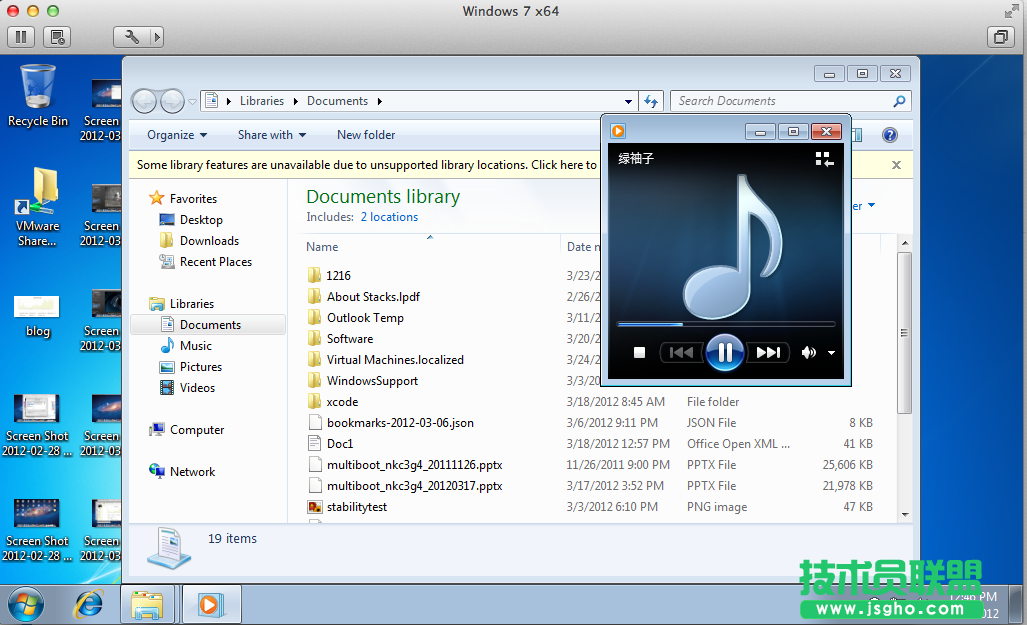The height and width of the screenshot is (625, 1027).
Task: Open Windows Media Player from the taskbar
Action: [211, 604]
